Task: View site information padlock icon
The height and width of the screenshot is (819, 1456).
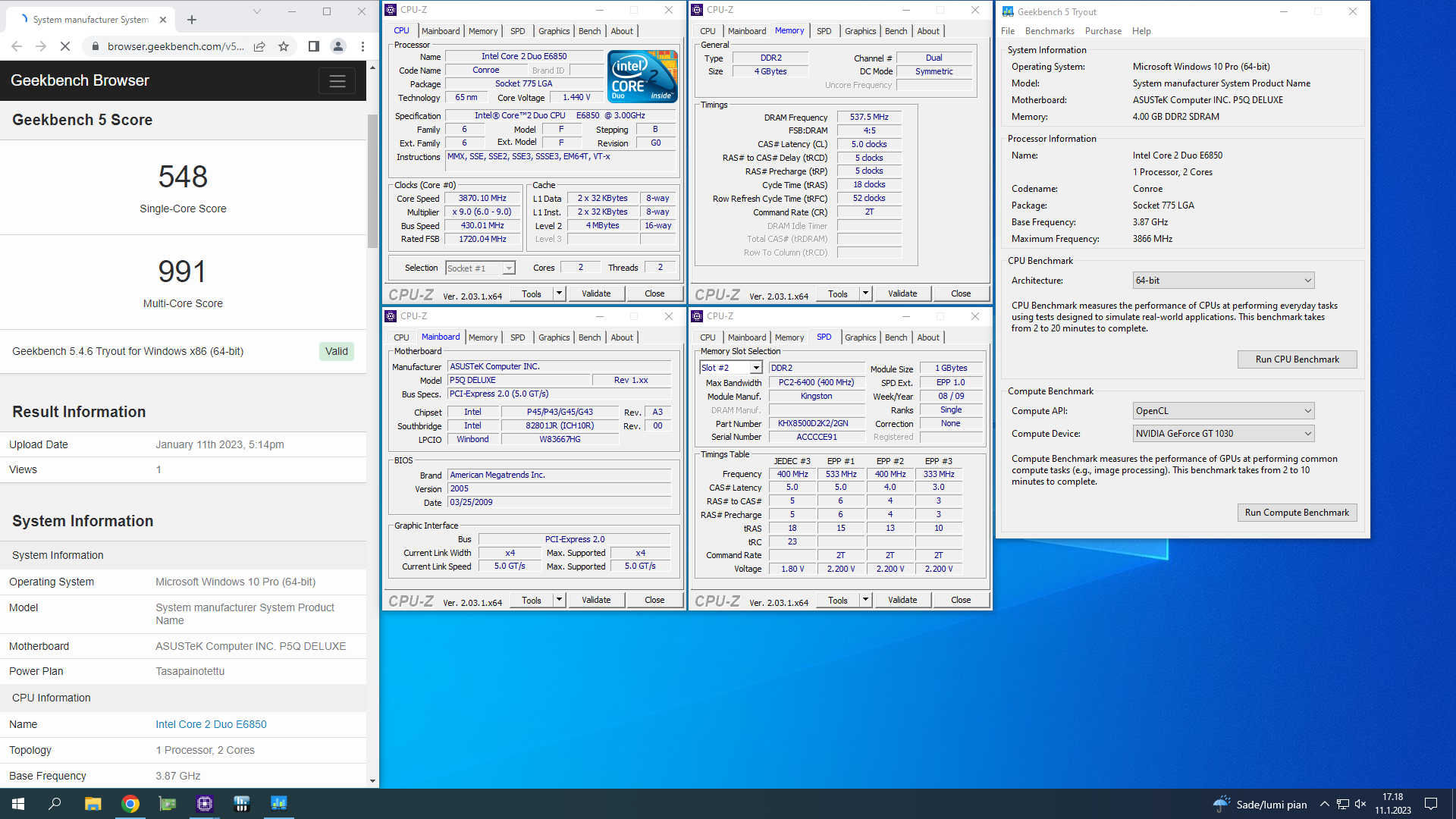Action: tap(96, 46)
